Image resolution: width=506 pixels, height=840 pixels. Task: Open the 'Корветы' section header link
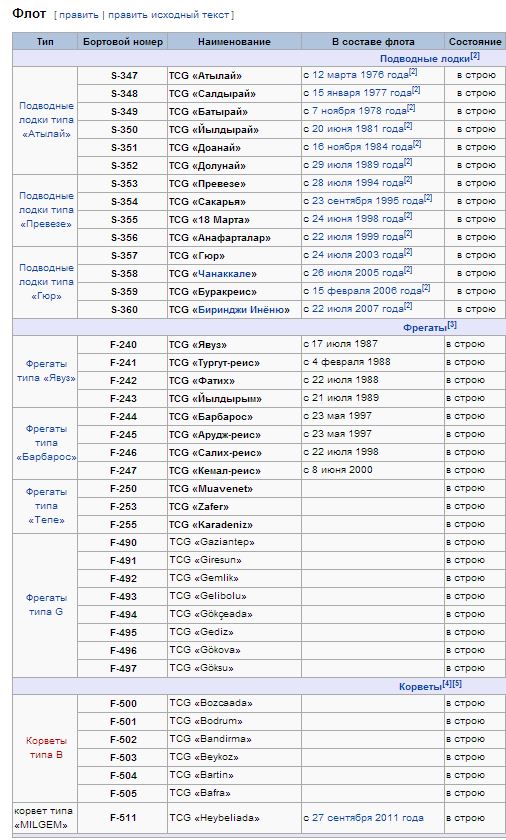420,686
